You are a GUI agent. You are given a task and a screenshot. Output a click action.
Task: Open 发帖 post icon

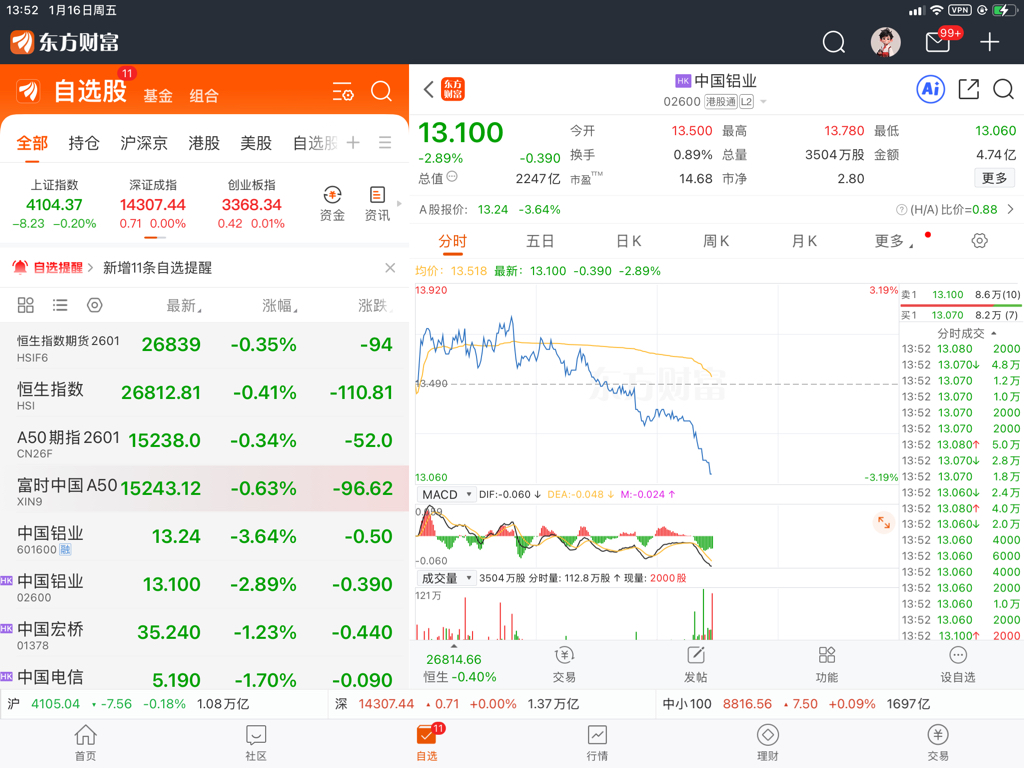click(696, 664)
